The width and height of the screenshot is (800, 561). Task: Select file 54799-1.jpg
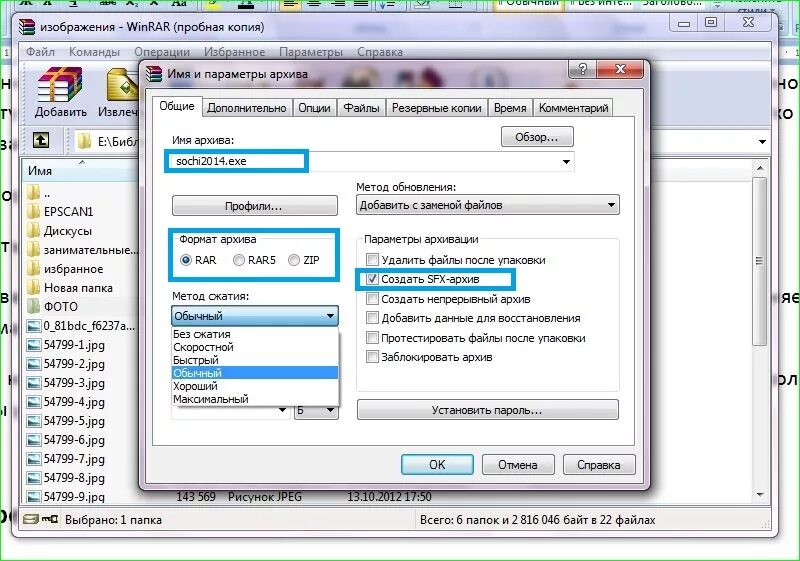pyautogui.click(x=66, y=345)
